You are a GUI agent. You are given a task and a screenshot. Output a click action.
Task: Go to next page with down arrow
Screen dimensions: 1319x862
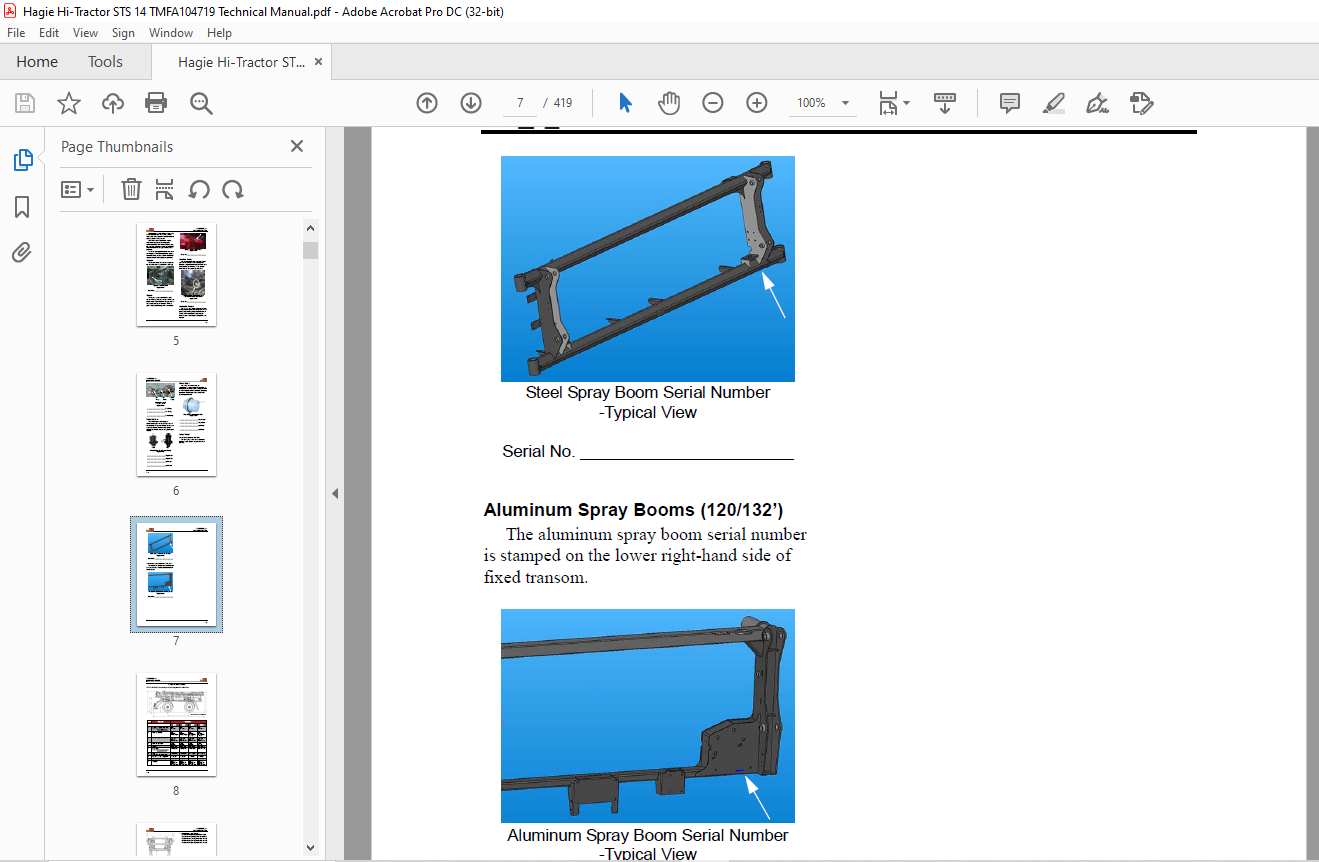tap(471, 103)
